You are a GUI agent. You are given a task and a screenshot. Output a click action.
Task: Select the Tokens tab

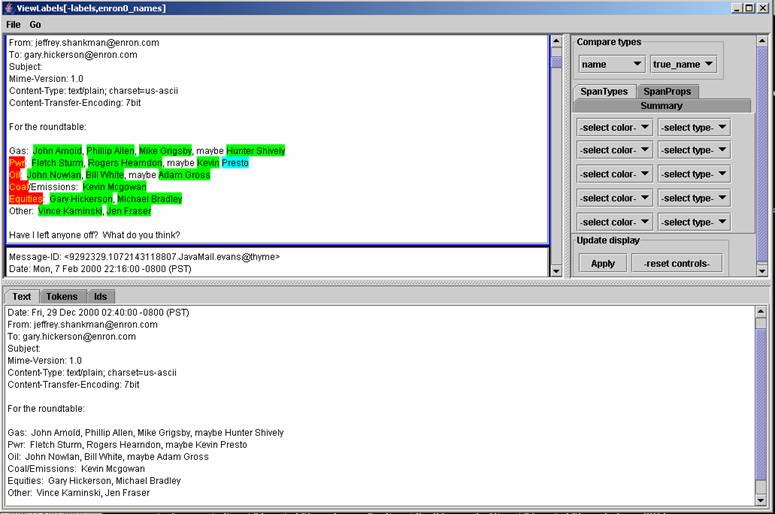point(62,296)
